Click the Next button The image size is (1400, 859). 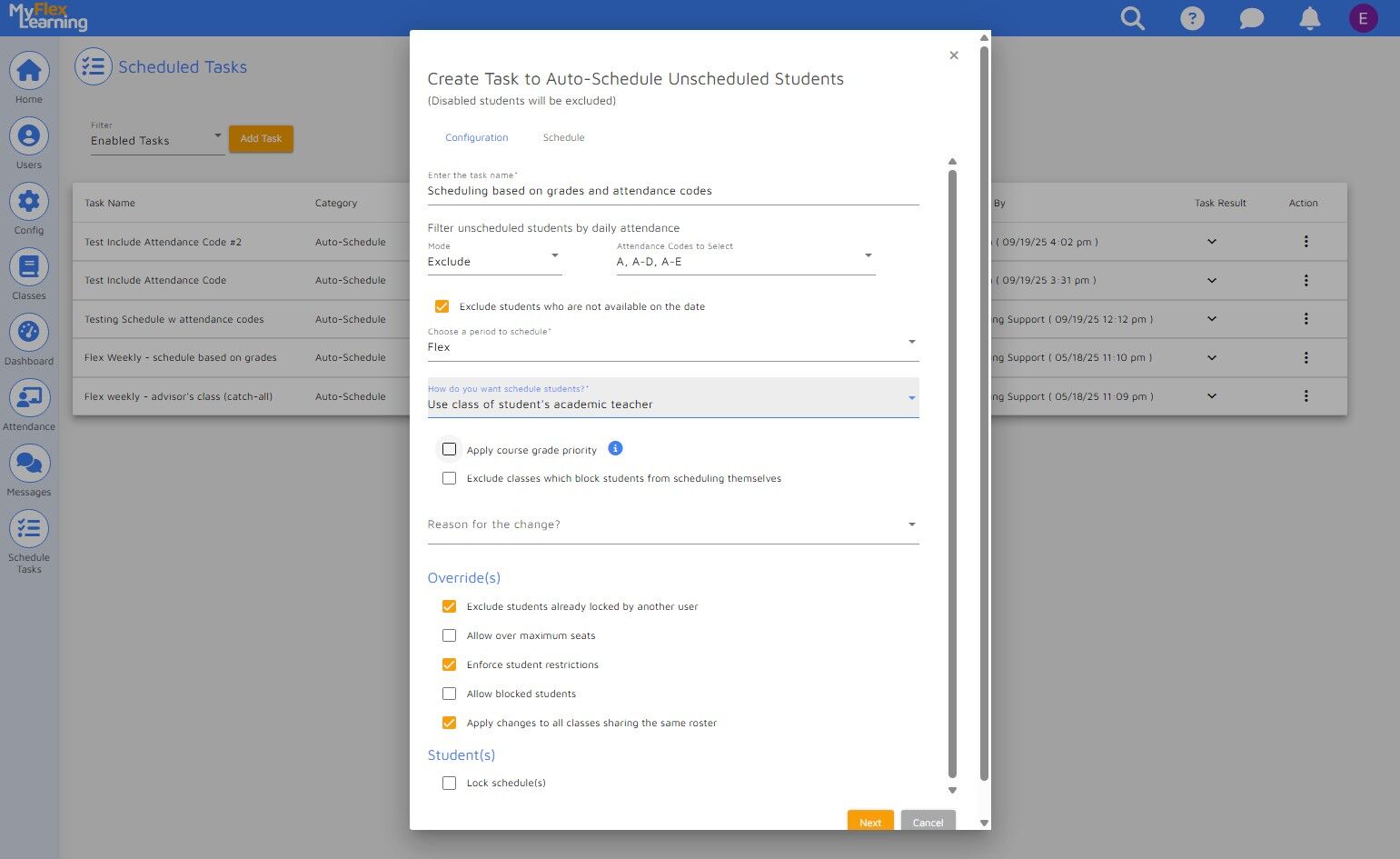[x=870, y=822]
